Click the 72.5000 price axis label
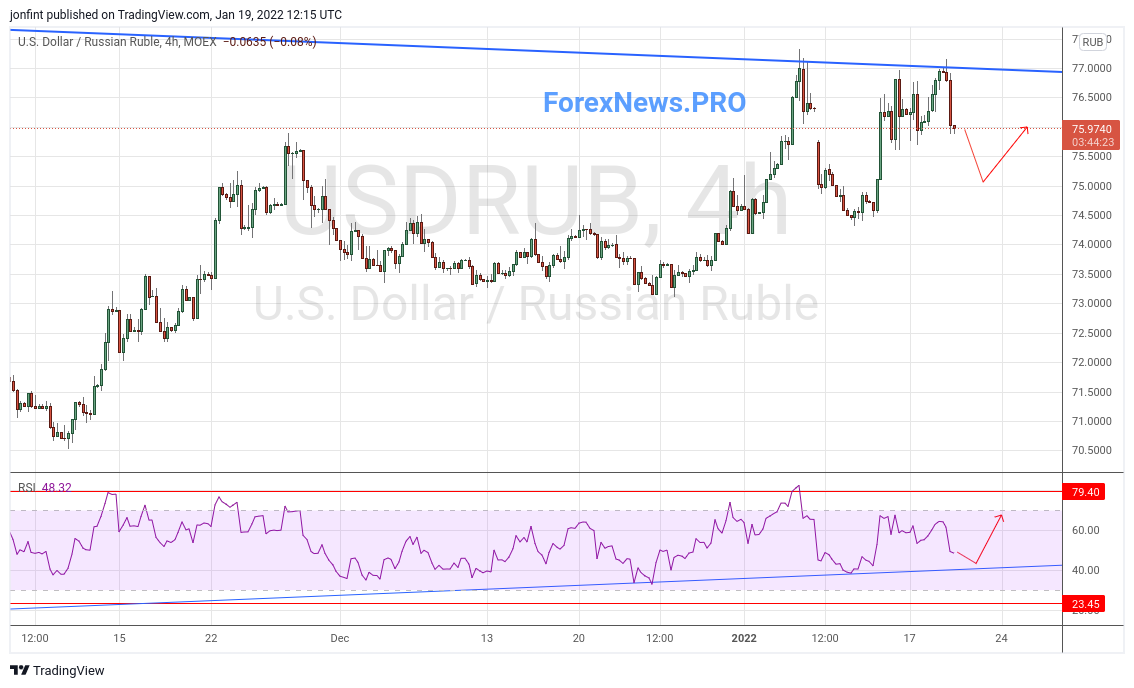This screenshot has height=688, width=1134. pyautogui.click(x=1091, y=333)
